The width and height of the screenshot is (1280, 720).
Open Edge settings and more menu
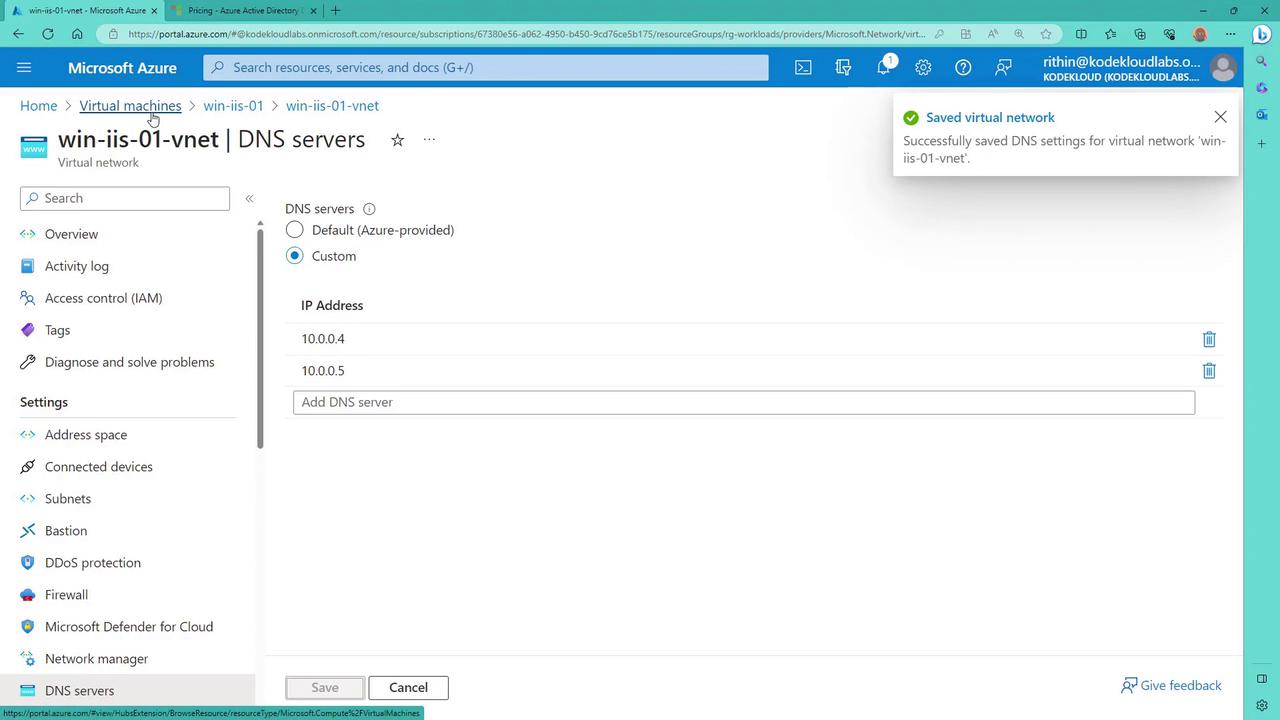coord(1229,34)
